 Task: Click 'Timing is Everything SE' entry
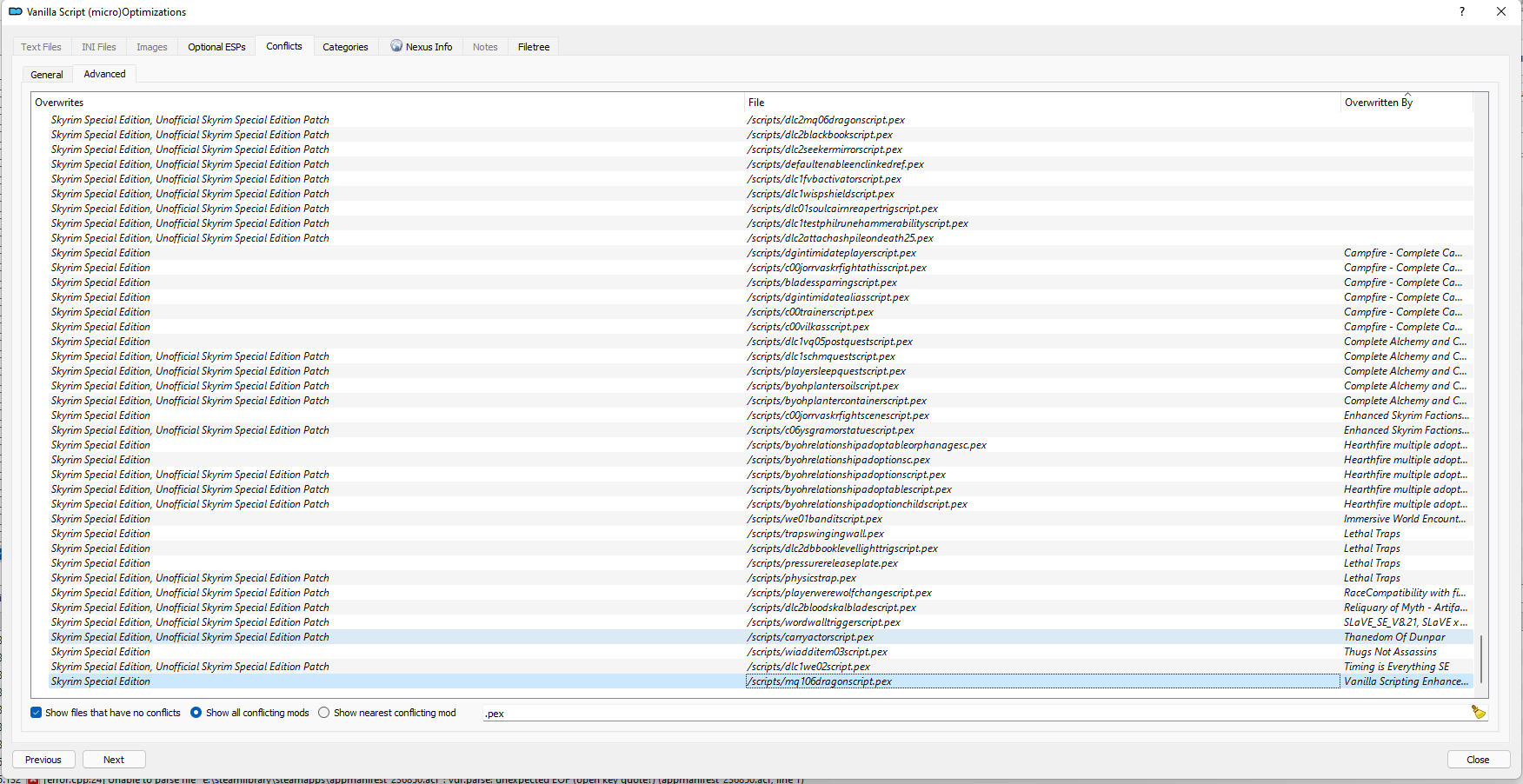pos(1397,667)
